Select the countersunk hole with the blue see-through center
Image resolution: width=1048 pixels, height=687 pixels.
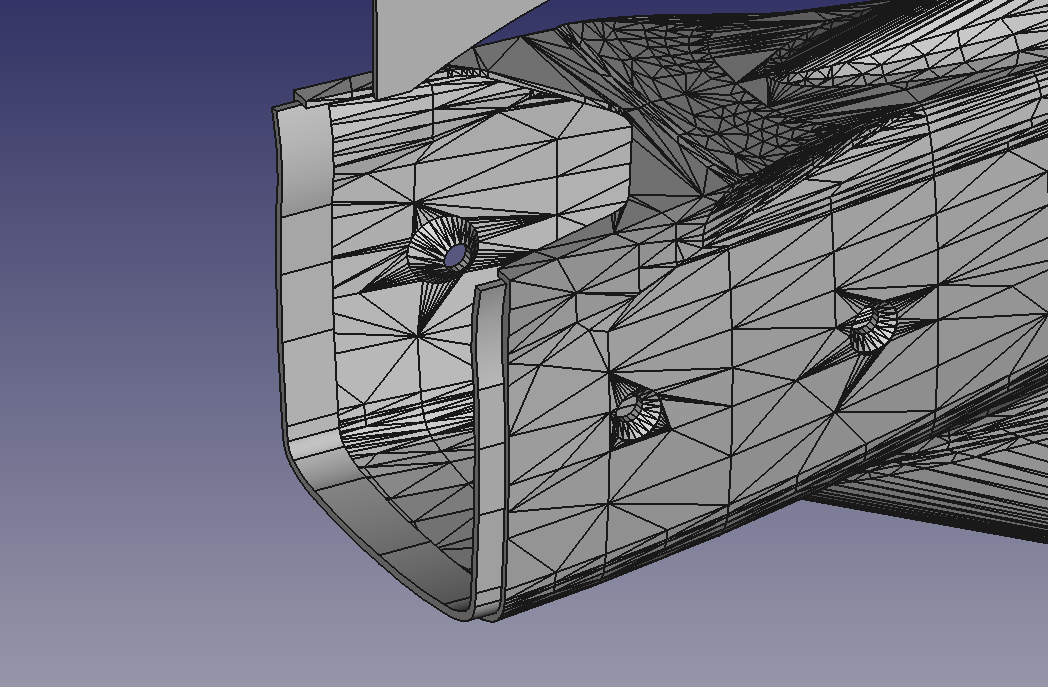tap(445, 250)
